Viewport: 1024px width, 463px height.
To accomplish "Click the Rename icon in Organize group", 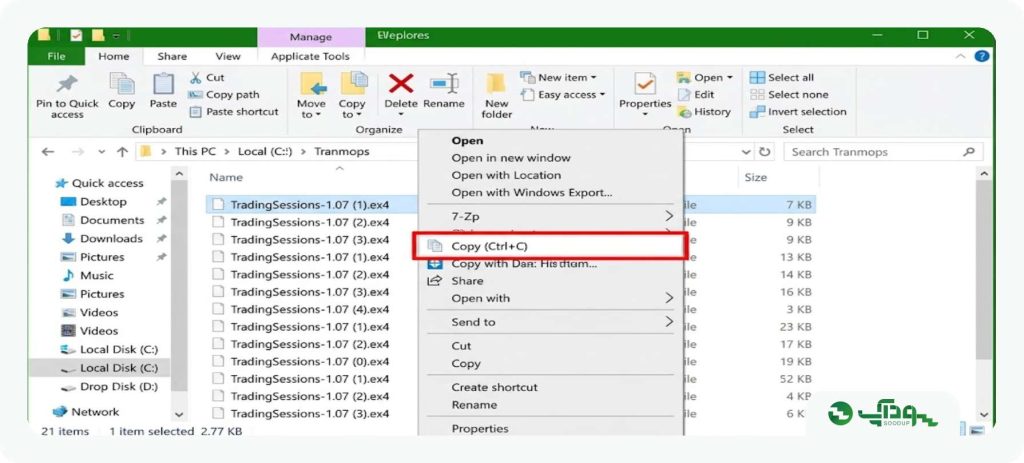I will click(x=444, y=84).
